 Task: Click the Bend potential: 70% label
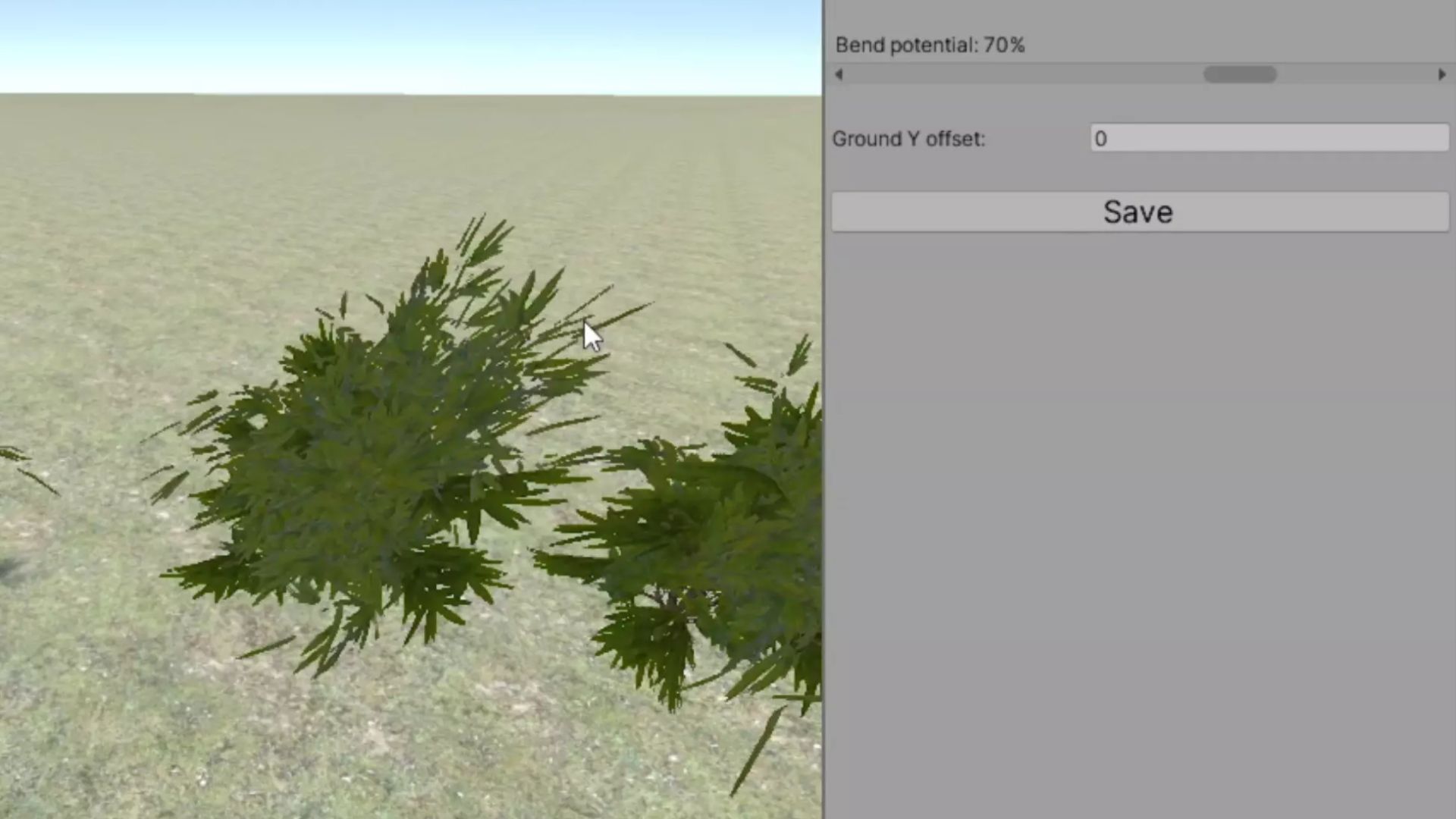tap(930, 45)
